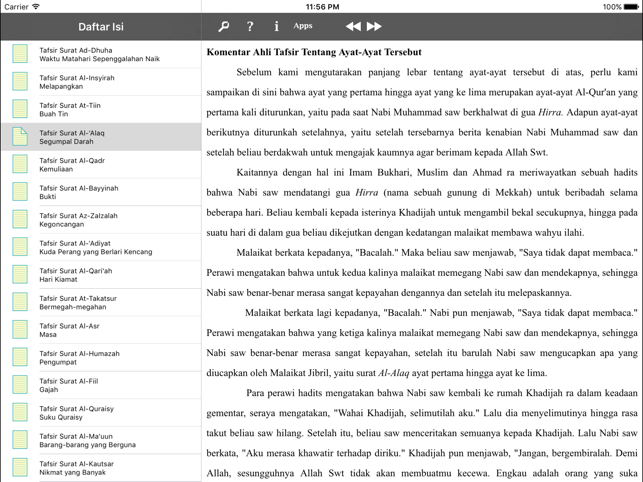Open the search magnifier tool
643x482 pixels.
223,27
